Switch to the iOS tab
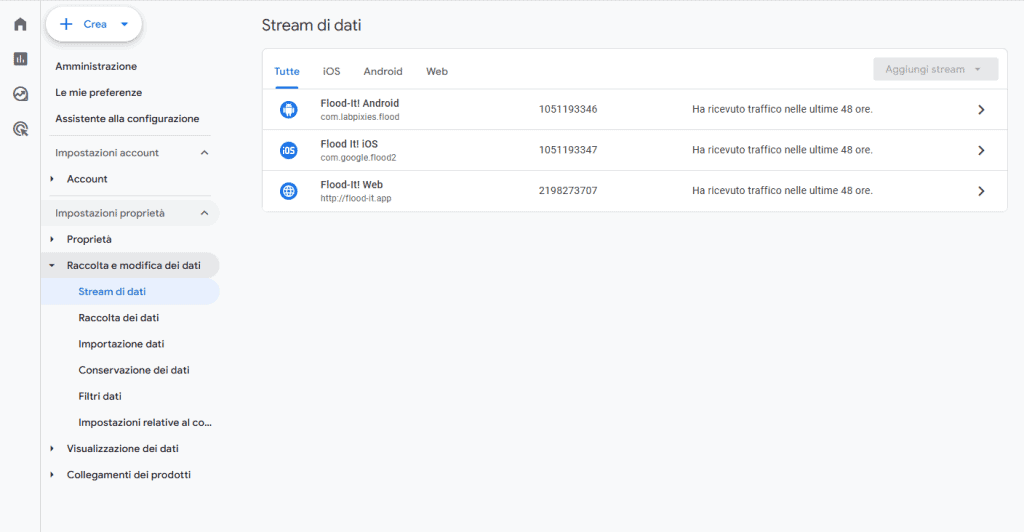This screenshot has width=1024, height=532. click(331, 71)
